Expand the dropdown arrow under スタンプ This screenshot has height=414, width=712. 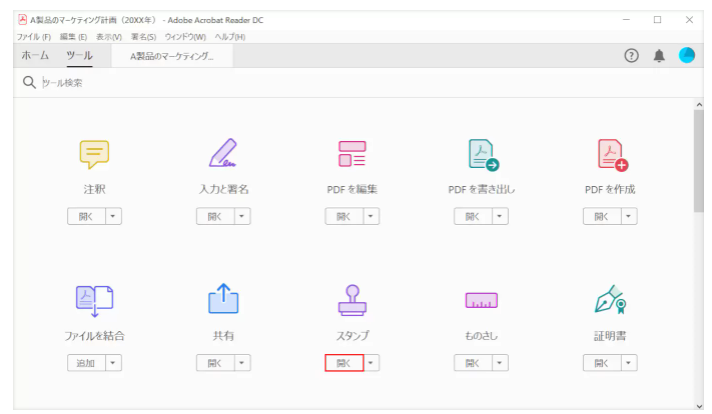[372, 363]
